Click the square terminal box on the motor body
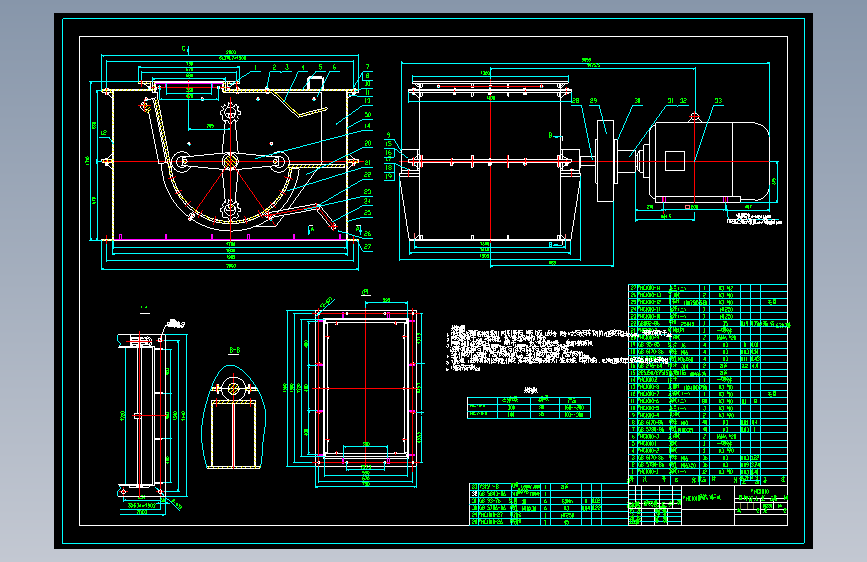Screen dimensions: 867x562 point(675,161)
